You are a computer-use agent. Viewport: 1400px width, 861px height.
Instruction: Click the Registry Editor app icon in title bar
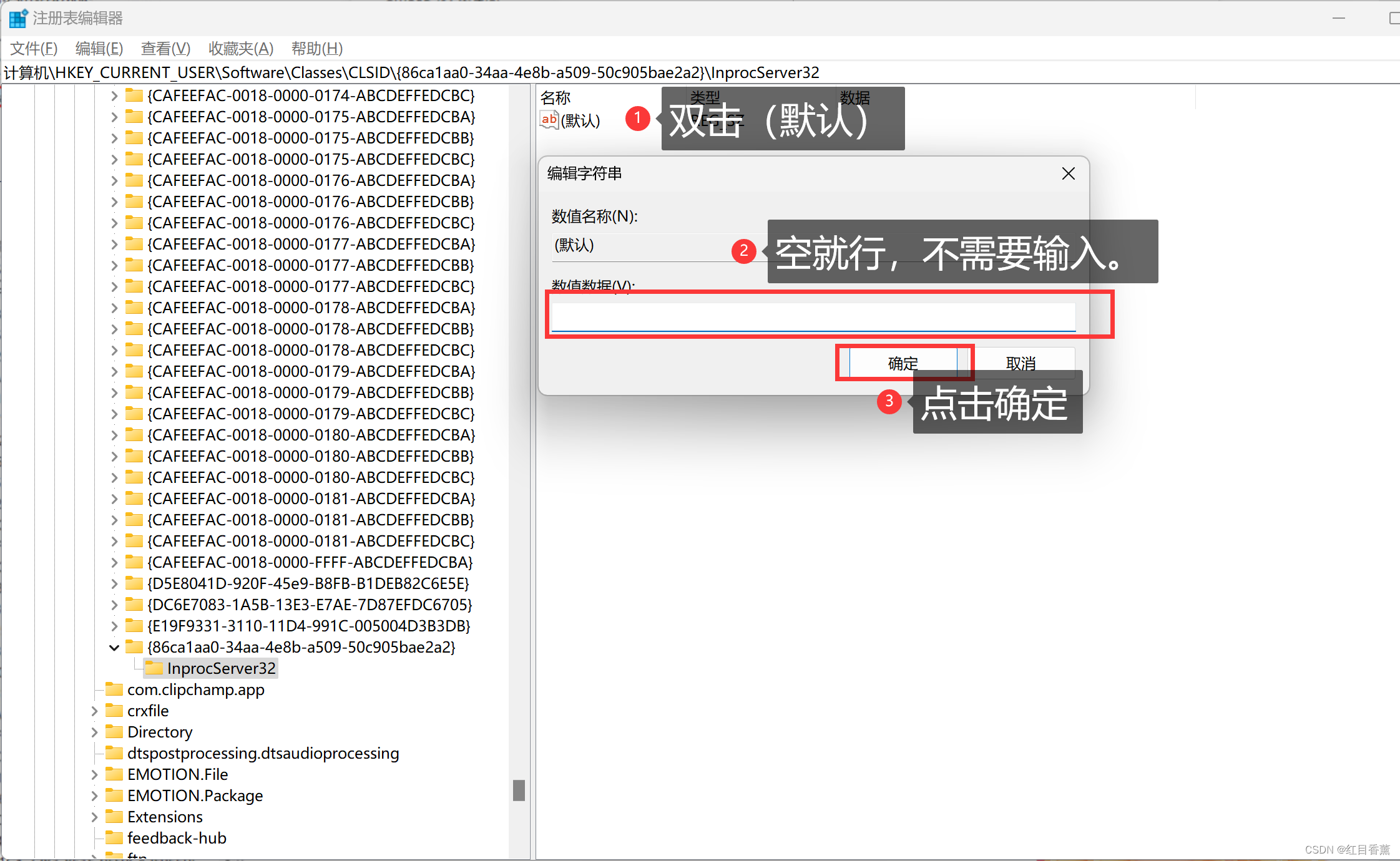[18, 19]
